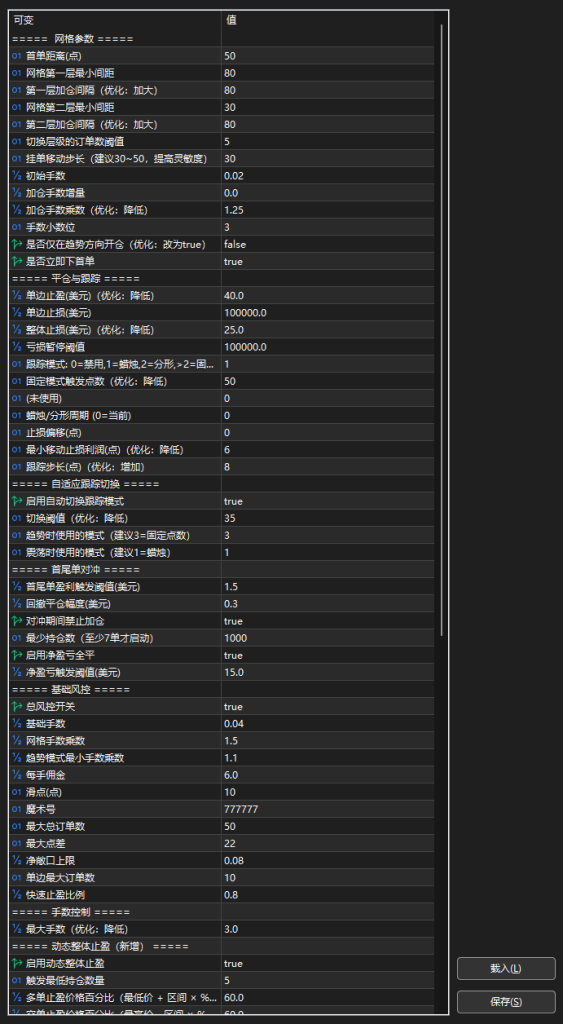This screenshot has width=563, height=1024.
Task: Click the double-type icon beside 回撤平仓幅度(美元)
Action: 17,604
